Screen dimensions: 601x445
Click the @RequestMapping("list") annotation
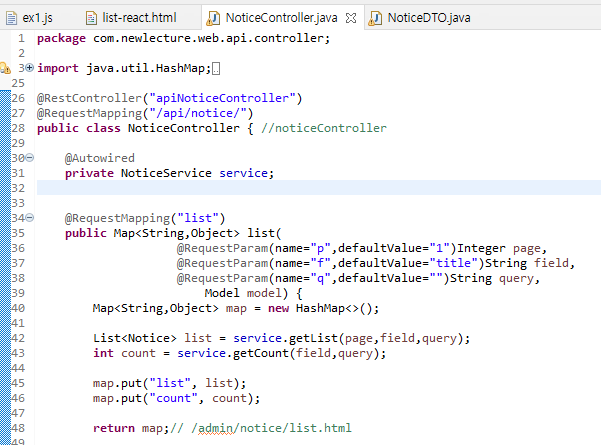tap(145, 218)
